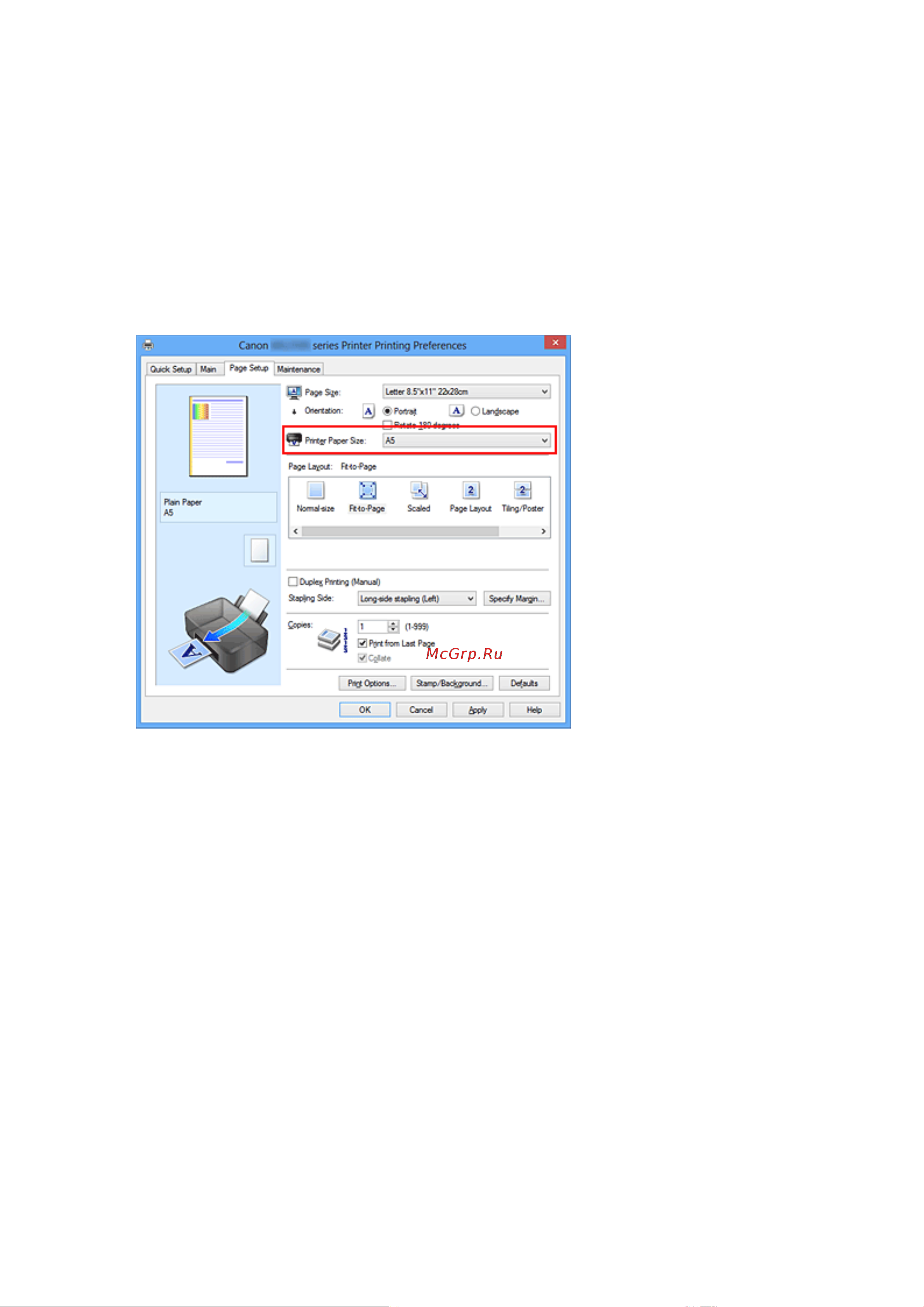Open Print Options dialog
The image size is (924, 1307).
pos(372,684)
